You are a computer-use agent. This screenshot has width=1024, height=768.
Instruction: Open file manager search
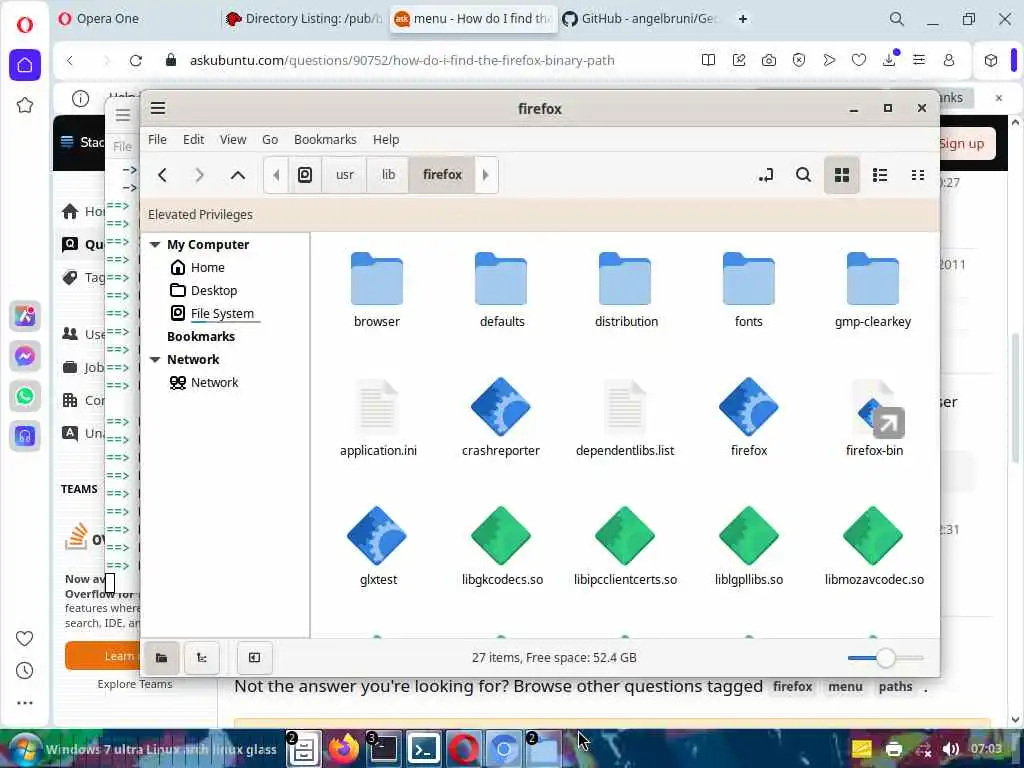tap(803, 175)
